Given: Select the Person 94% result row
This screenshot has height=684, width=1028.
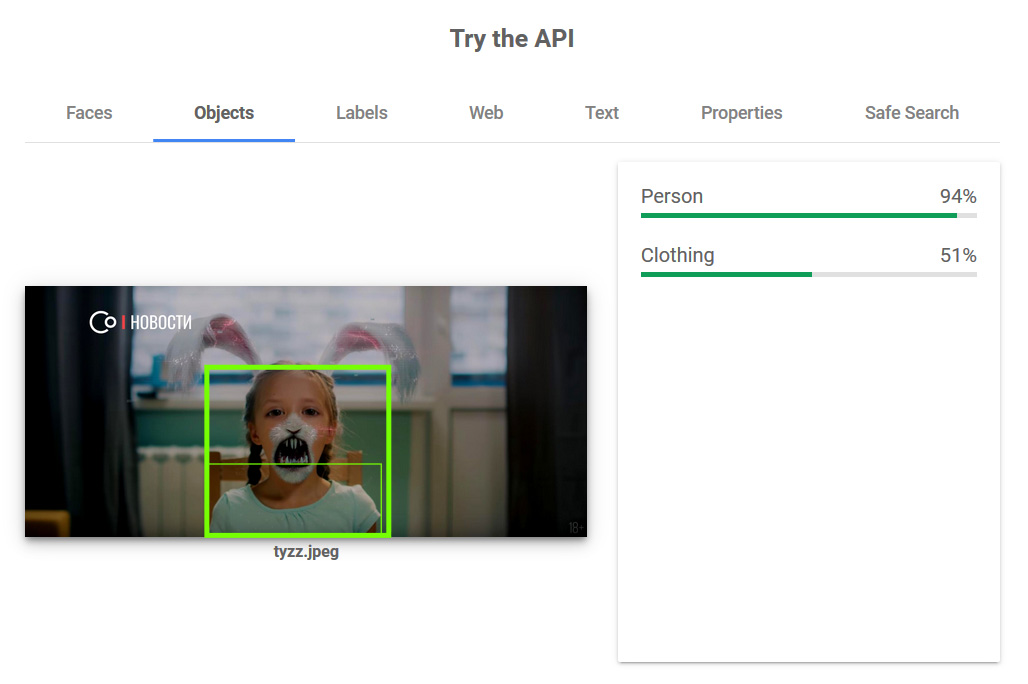Looking at the screenshot, I should (x=808, y=201).
